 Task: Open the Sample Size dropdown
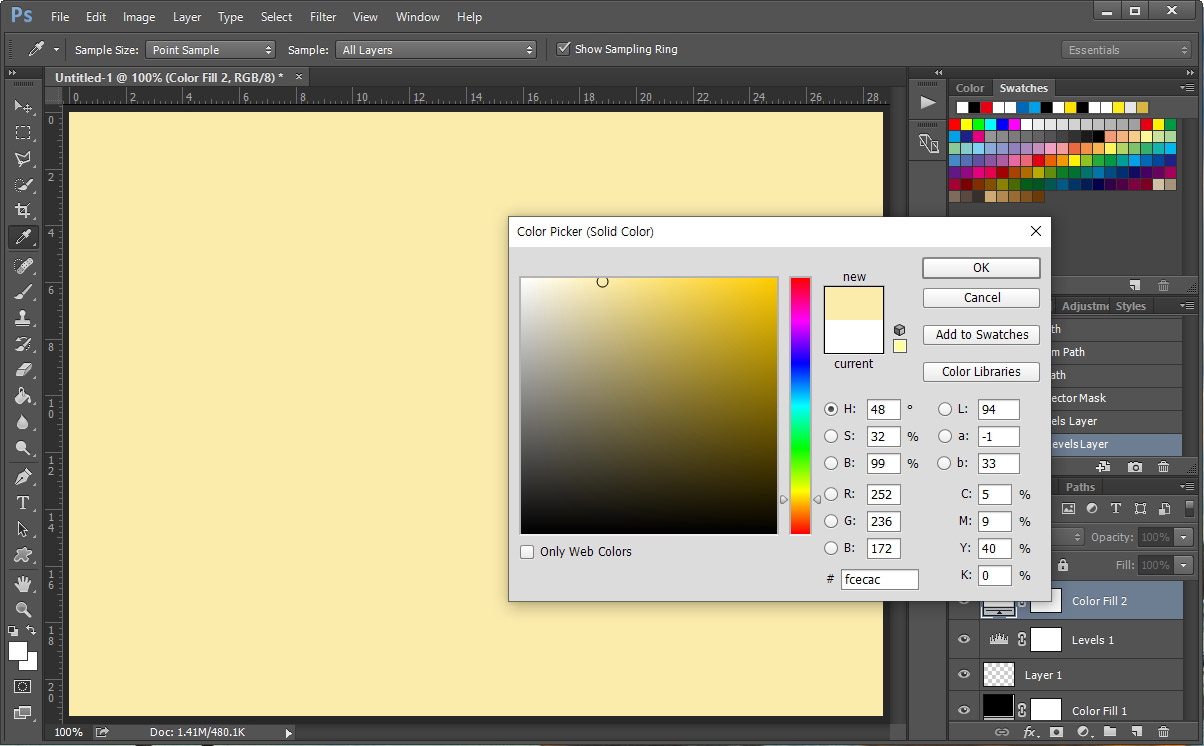point(210,50)
